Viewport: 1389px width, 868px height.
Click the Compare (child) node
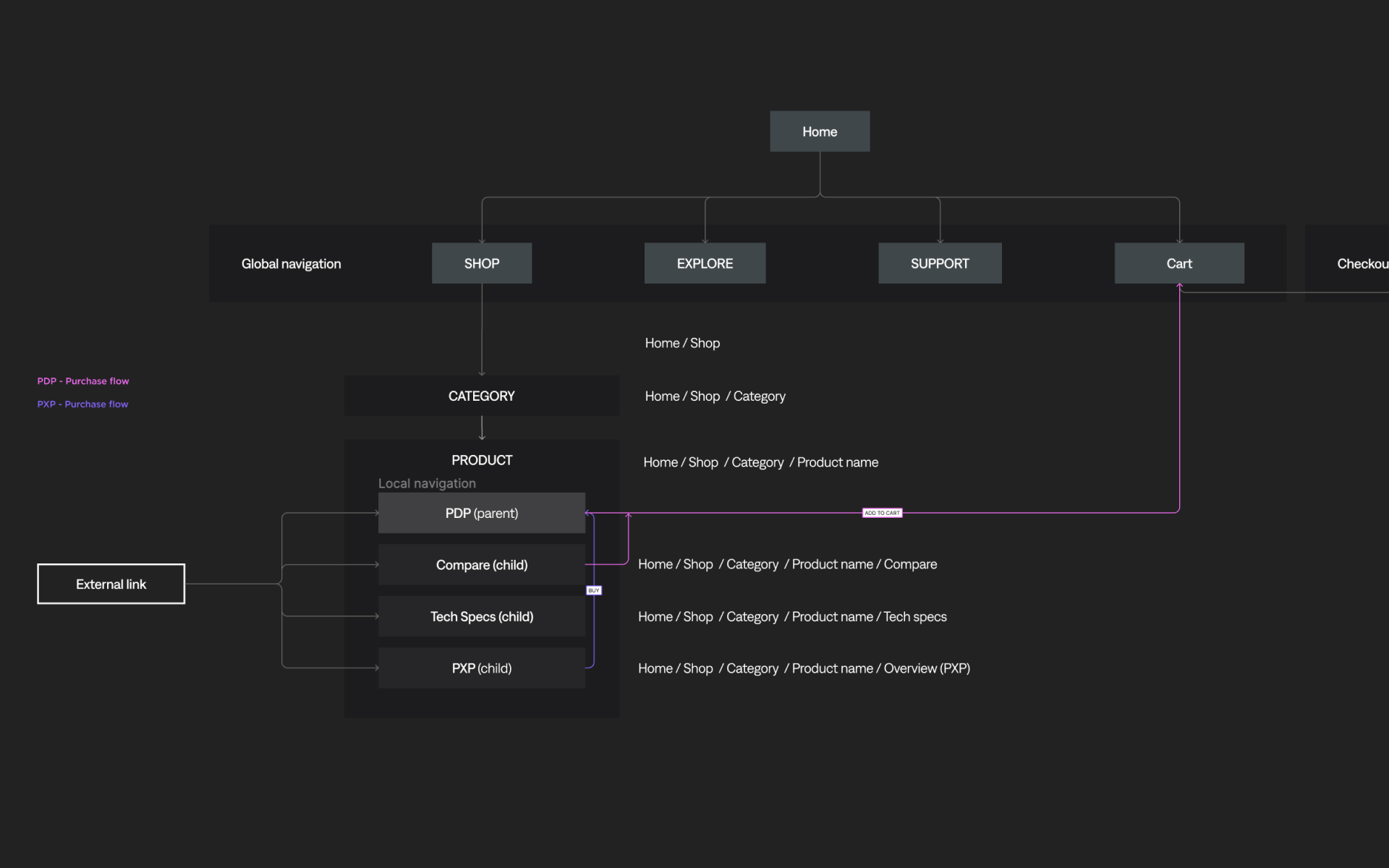click(x=482, y=565)
